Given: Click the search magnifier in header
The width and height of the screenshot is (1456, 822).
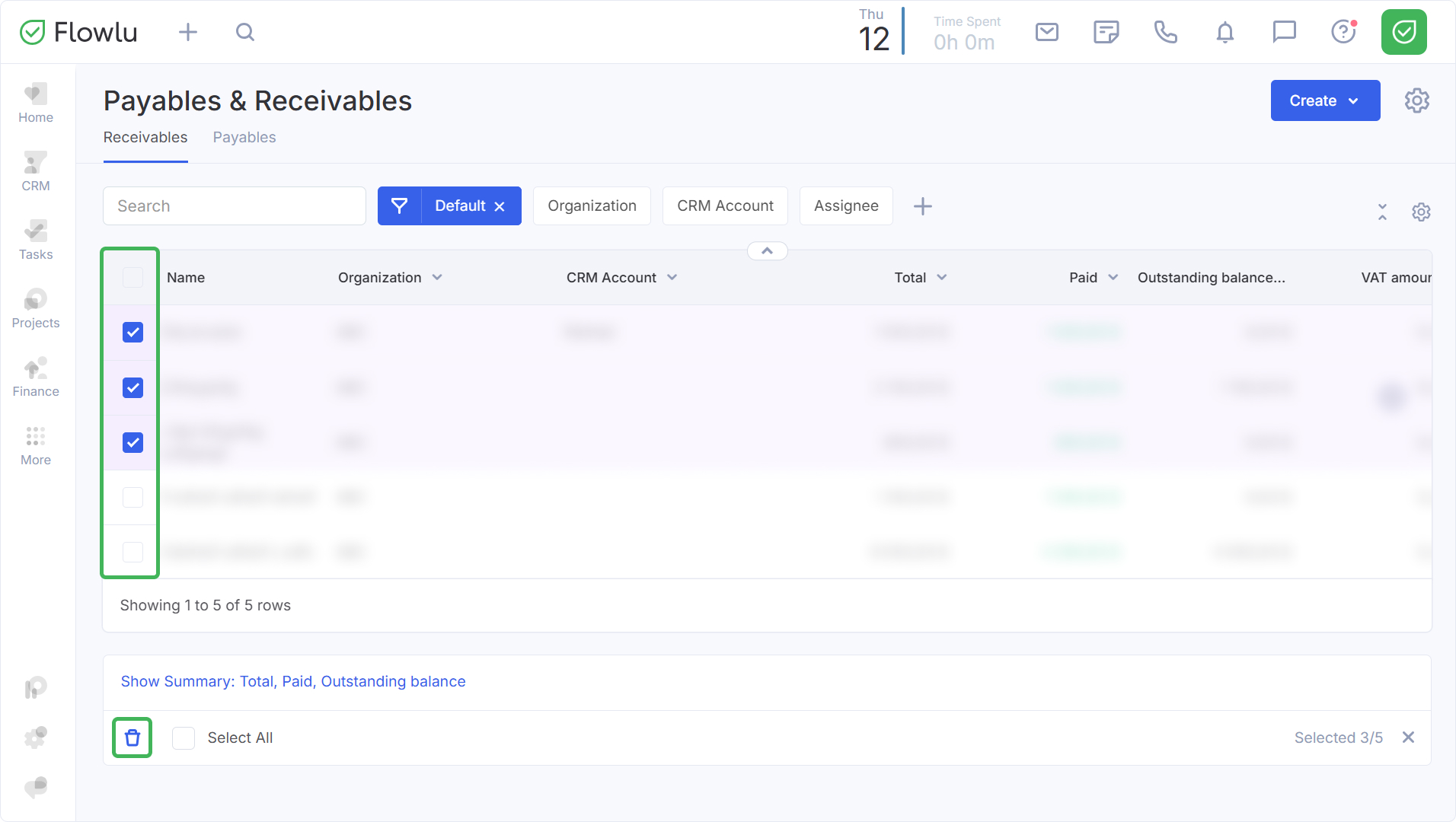Looking at the screenshot, I should [244, 32].
